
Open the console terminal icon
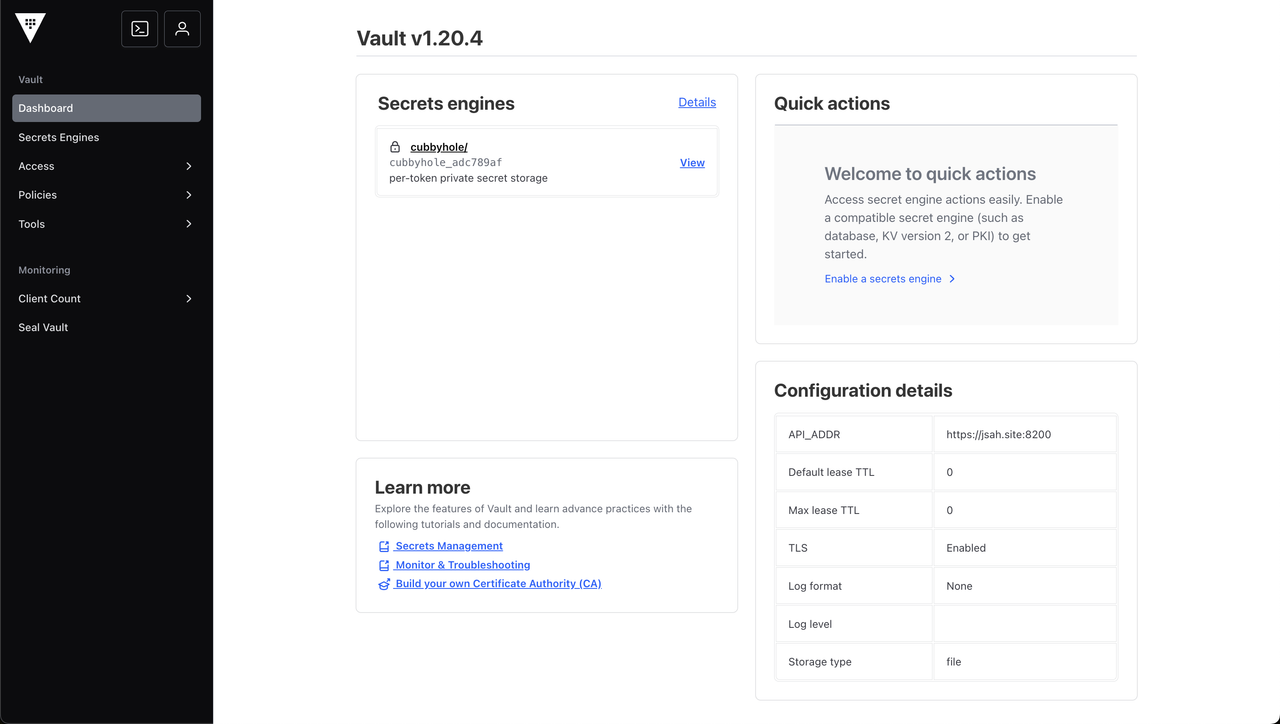coord(140,29)
